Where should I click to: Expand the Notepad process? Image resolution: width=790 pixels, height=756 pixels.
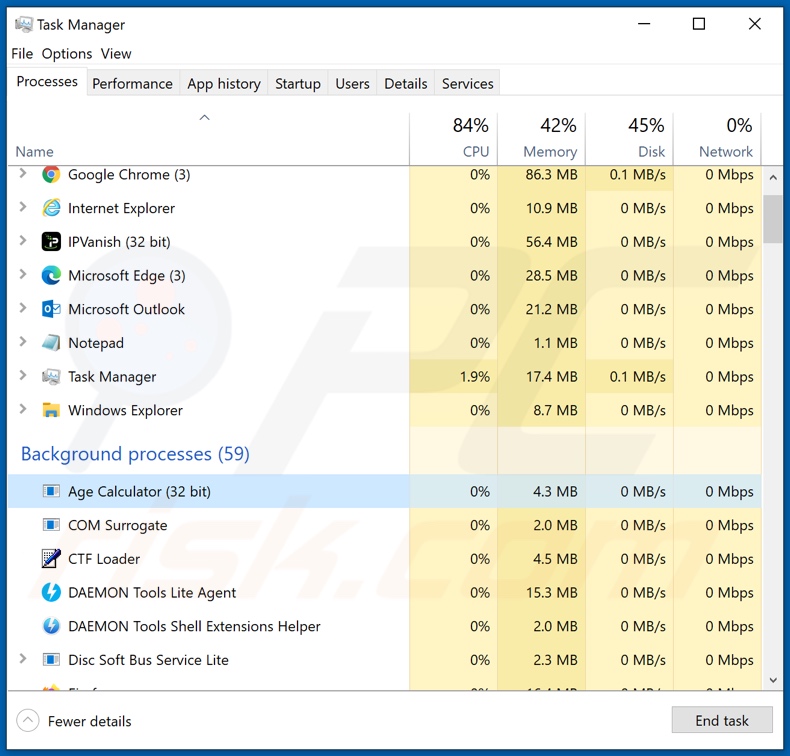coord(23,342)
